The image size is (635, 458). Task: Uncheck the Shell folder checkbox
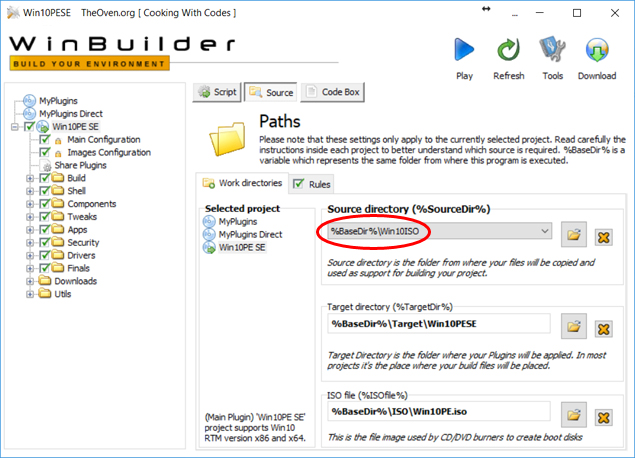click(x=45, y=191)
